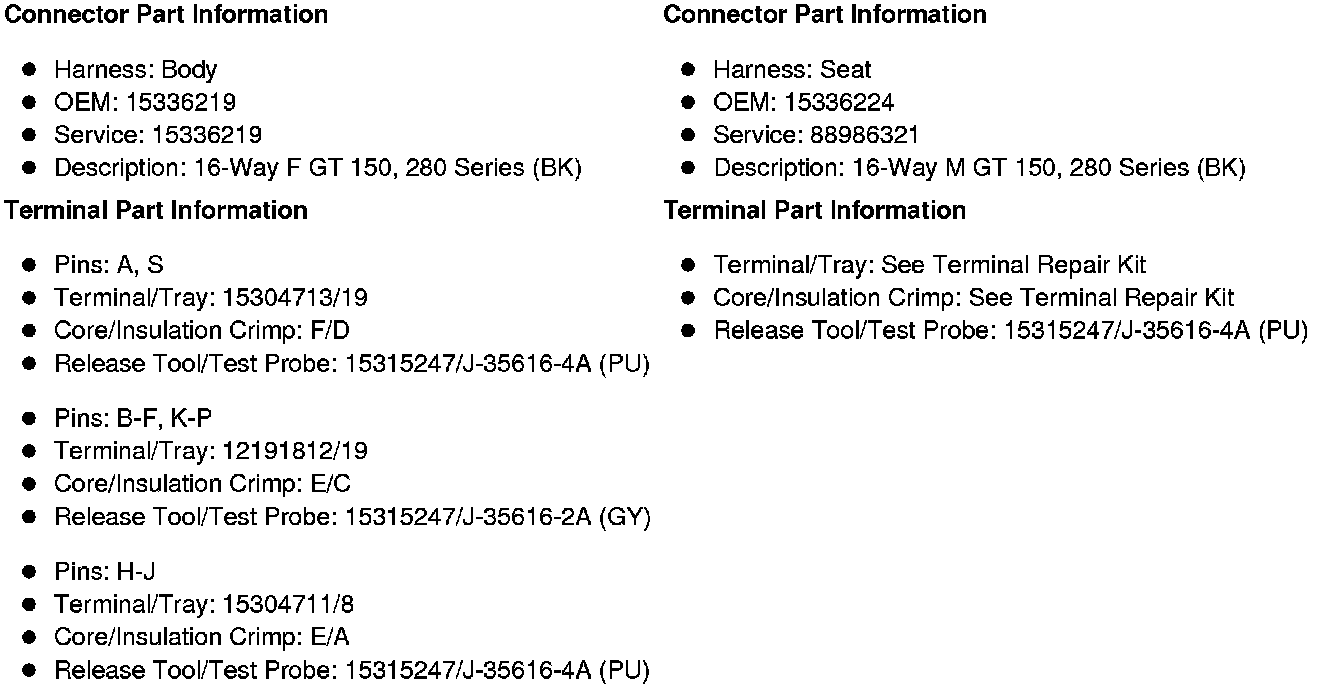Click the "OEM: 15336219" entry
1328x690 pixels.
tap(145, 103)
